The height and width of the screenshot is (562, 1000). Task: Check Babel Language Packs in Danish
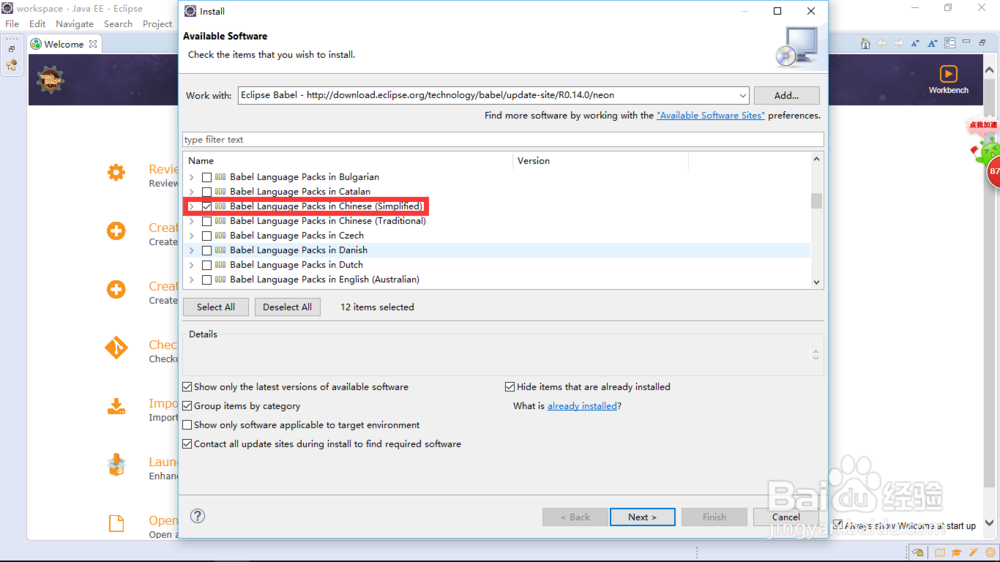point(207,250)
